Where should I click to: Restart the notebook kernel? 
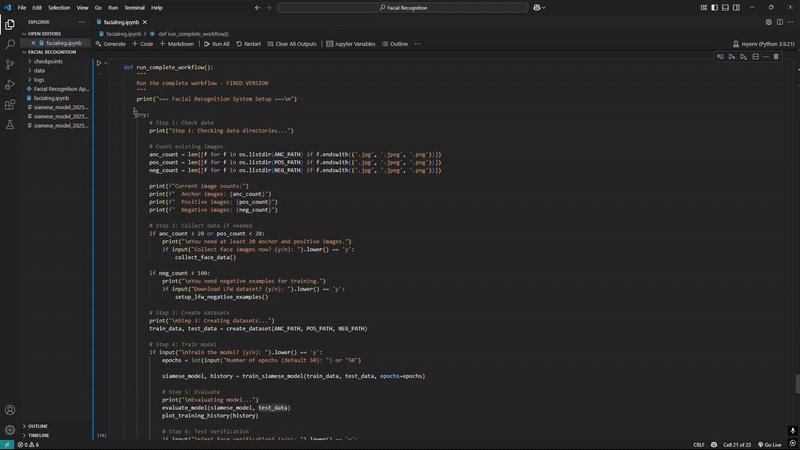point(248,44)
